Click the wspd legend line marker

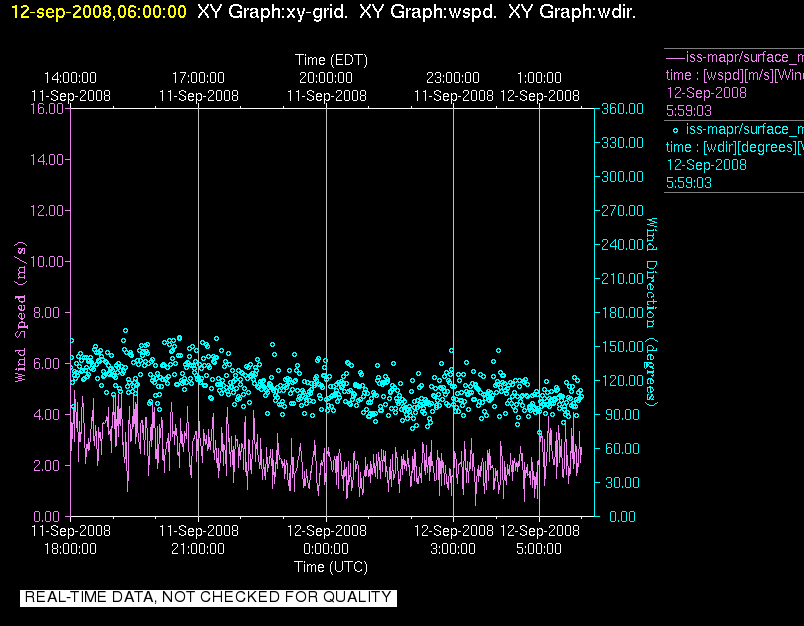coord(675,57)
